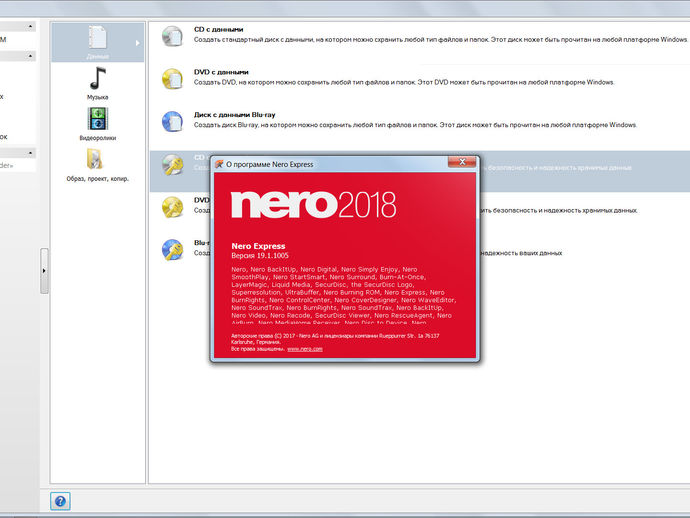
Task: Click the DVD с данными disc icon
Action: 172,79
